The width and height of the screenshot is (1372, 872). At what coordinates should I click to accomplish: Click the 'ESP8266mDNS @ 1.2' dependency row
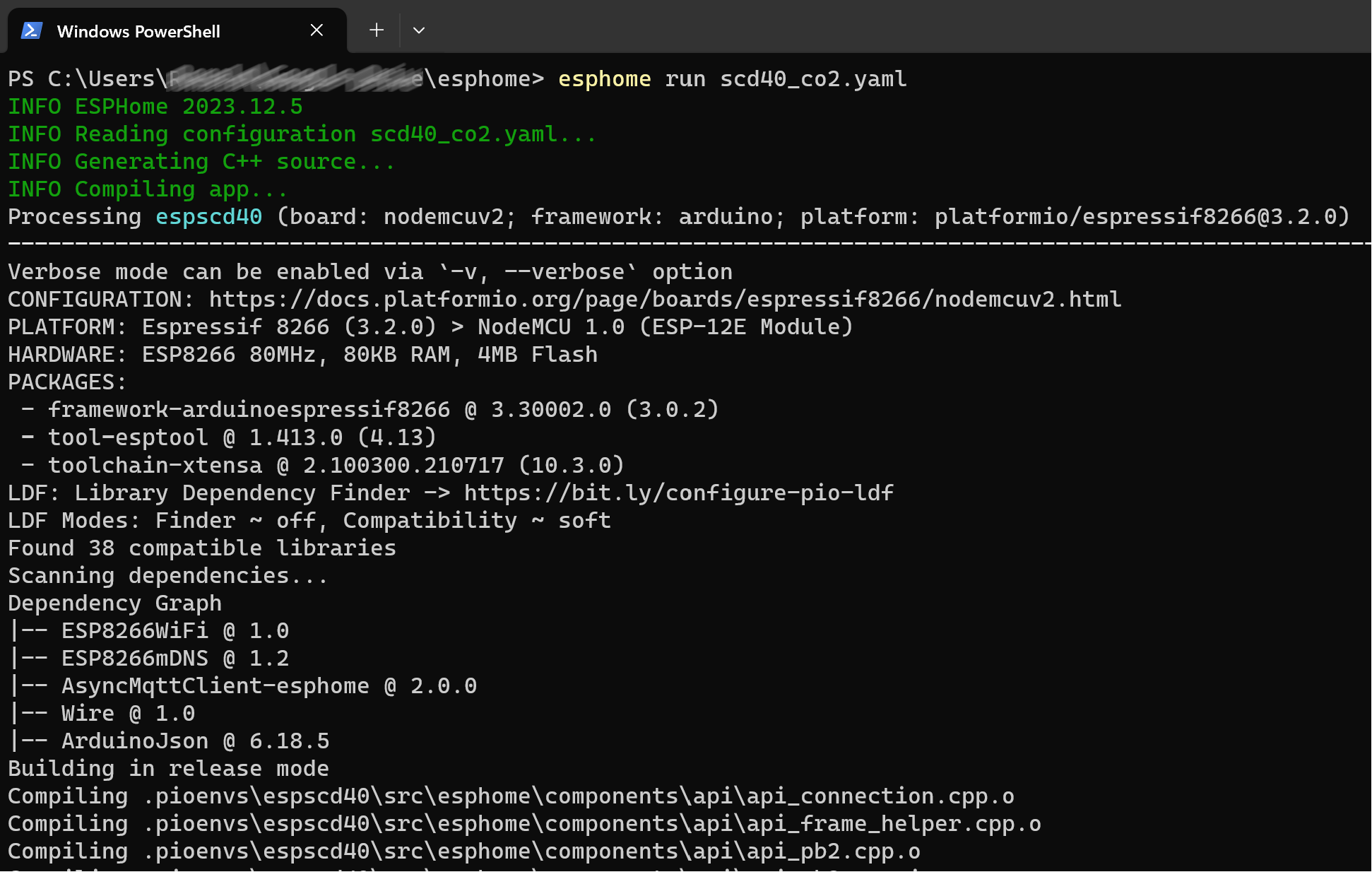tap(149, 659)
